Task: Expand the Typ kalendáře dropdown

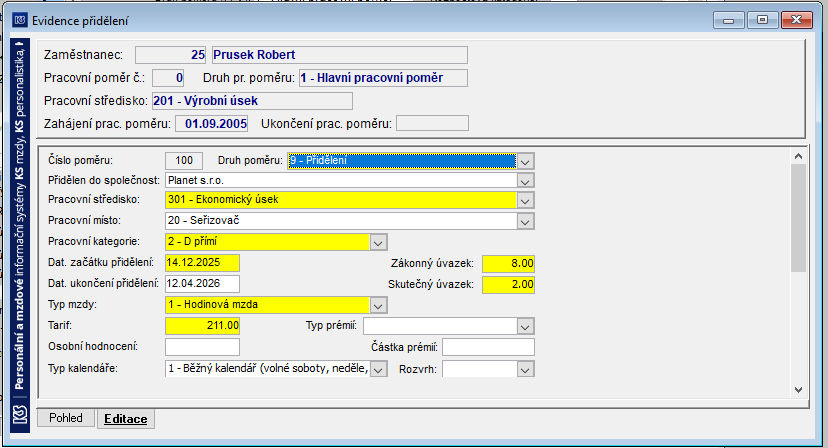Action: click(378, 369)
